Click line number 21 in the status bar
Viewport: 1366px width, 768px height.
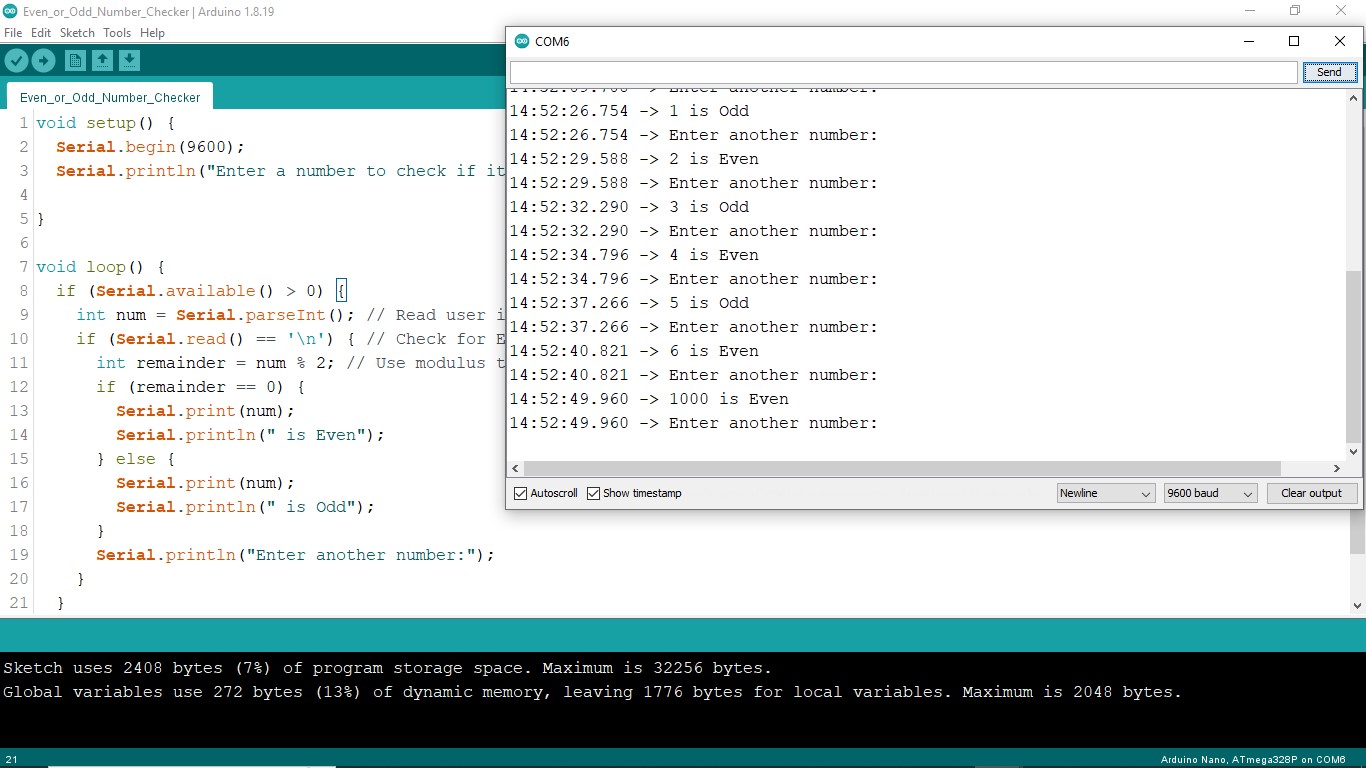click(x=11, y=760)
